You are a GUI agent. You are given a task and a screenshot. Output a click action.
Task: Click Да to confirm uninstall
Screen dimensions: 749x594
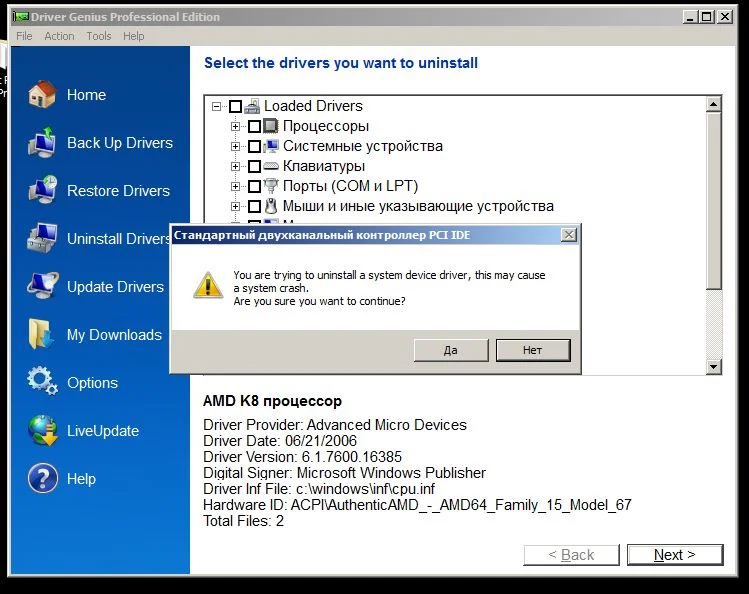[451, 350]
